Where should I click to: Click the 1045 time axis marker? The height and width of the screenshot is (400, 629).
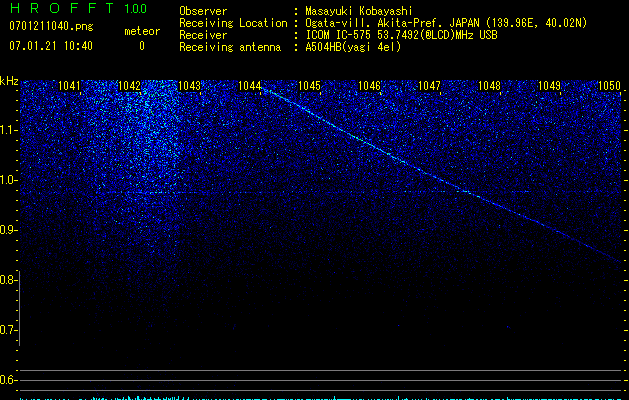310,85
